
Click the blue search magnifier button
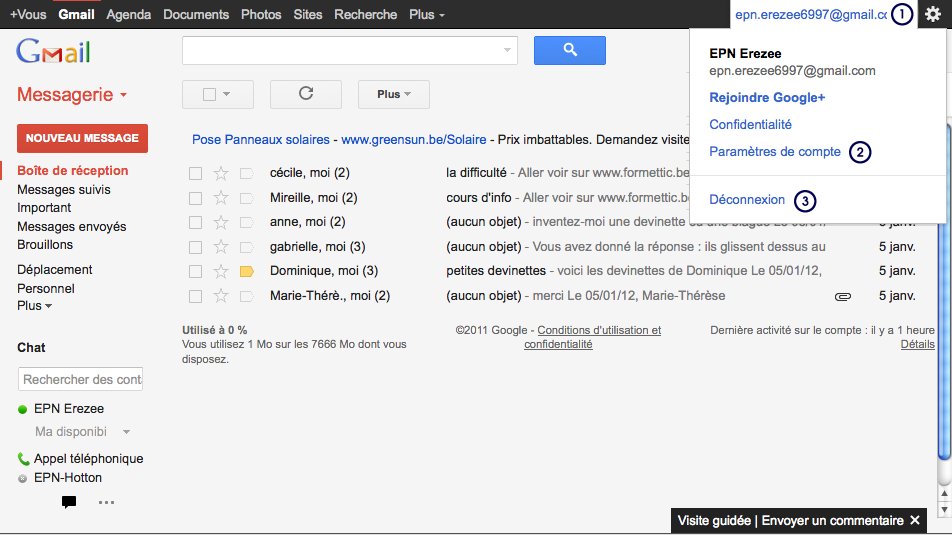[x=570, y=50]
